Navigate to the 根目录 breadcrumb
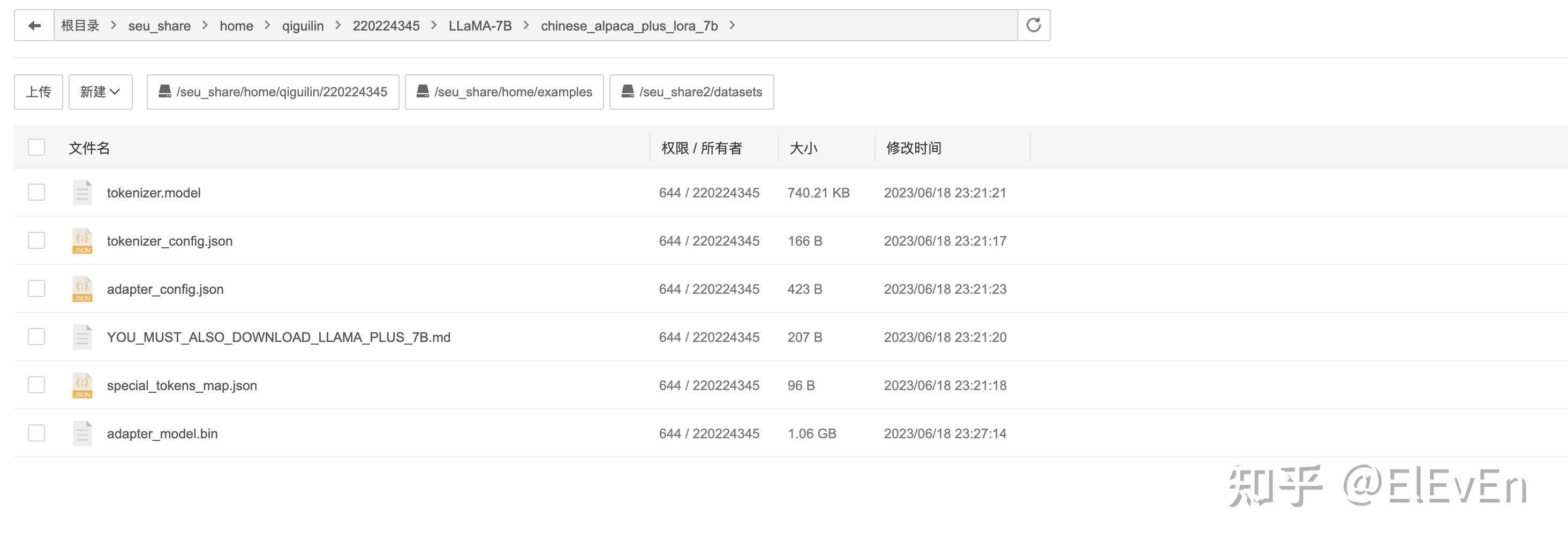Viewport: 1568px width, 548px height. pos(80,25)
